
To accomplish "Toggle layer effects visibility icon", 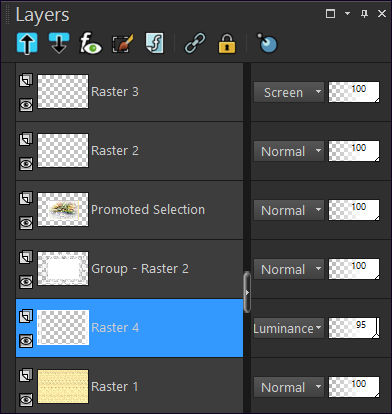I will point(90,43).
